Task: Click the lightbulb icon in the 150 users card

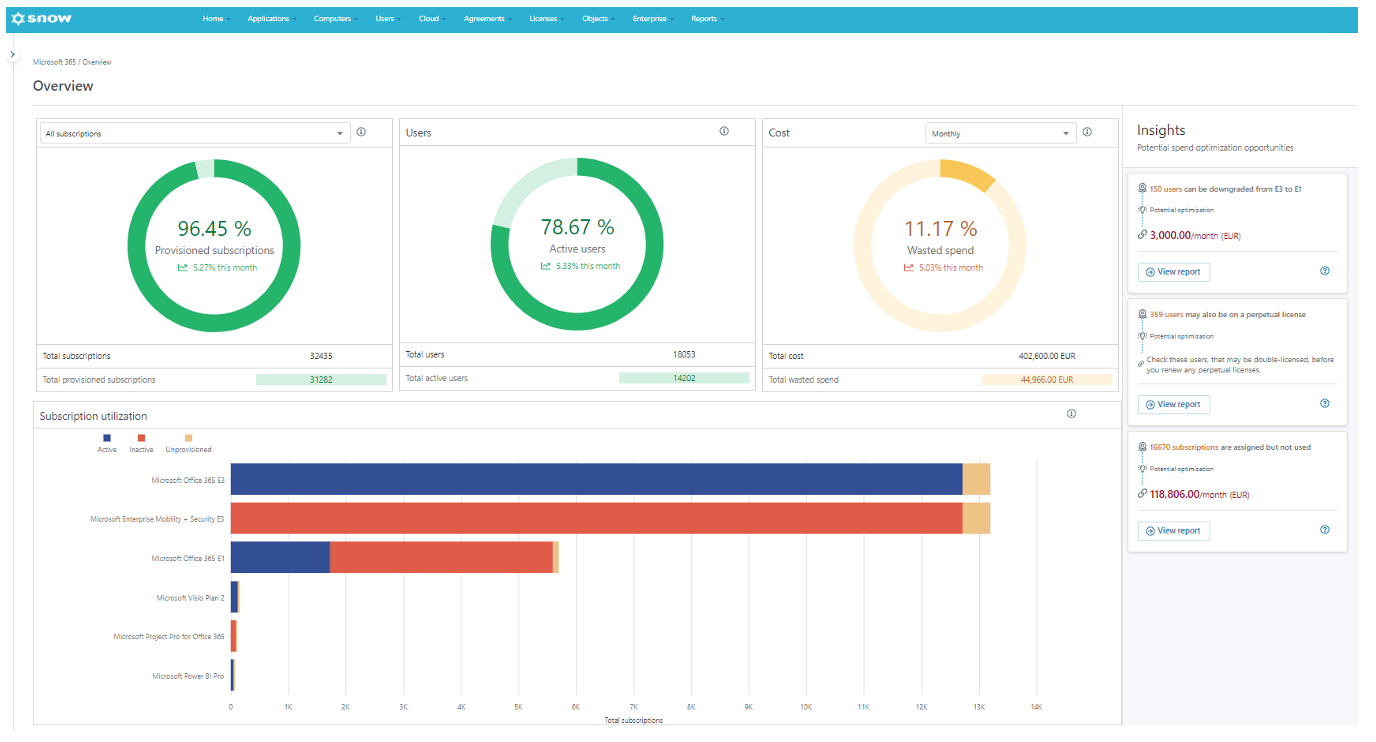Action: 1142,210
